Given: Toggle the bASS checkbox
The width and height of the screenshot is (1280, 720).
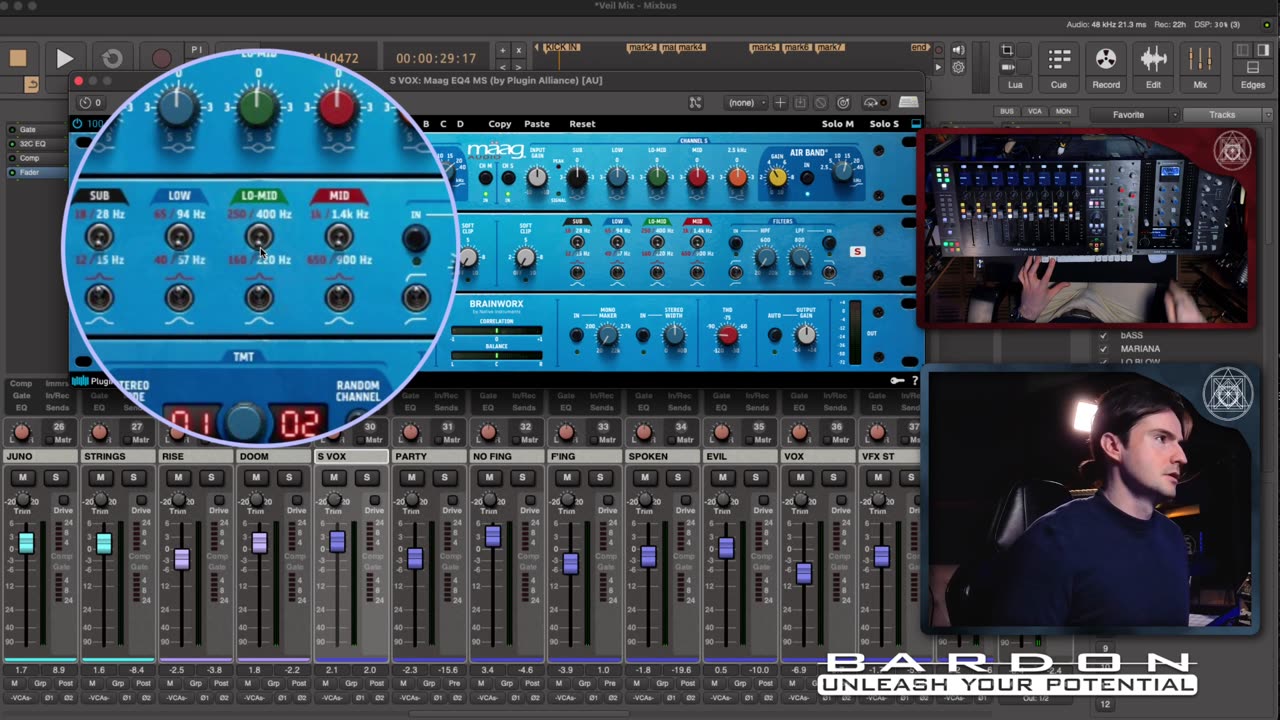Looking at the screenshot, I should click(1103, 336).
